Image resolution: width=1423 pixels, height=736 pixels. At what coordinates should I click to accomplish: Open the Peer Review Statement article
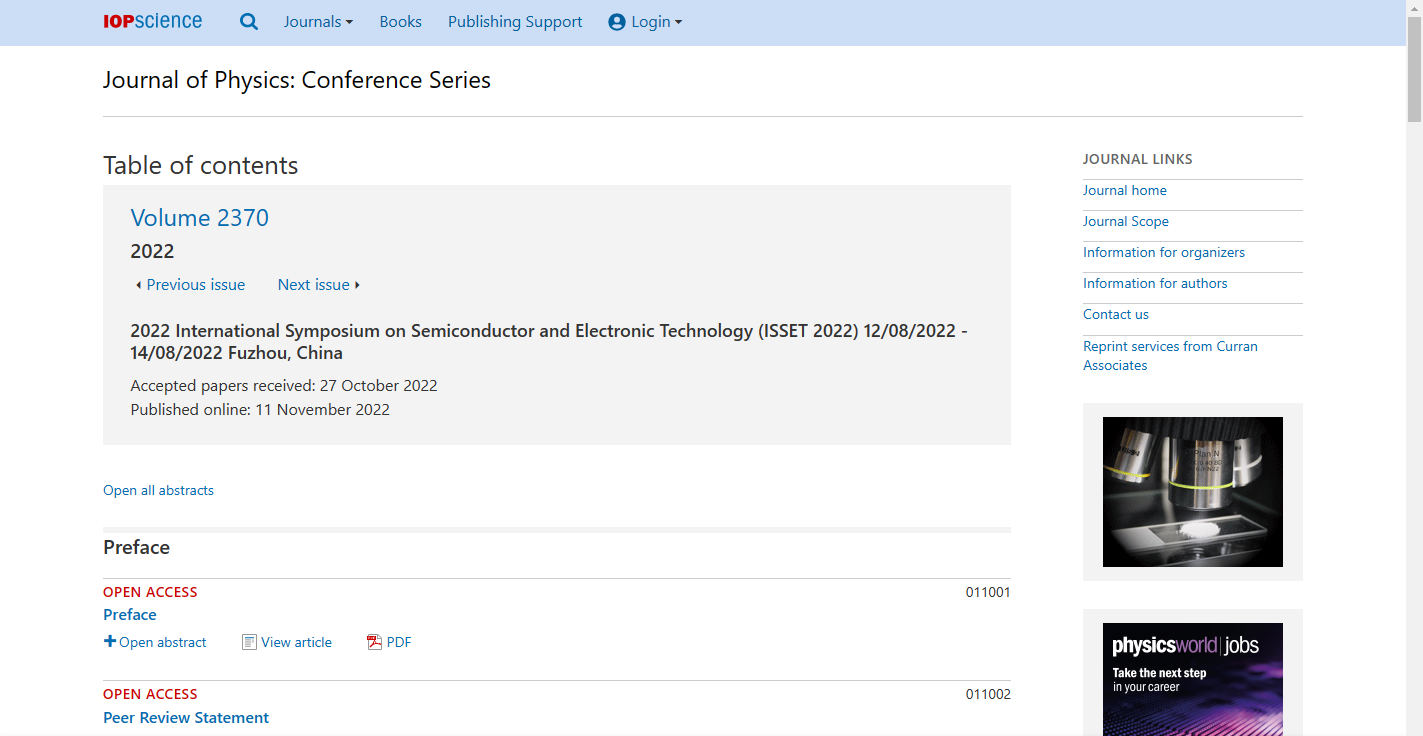pyautogui.click(x=186, y=717)
